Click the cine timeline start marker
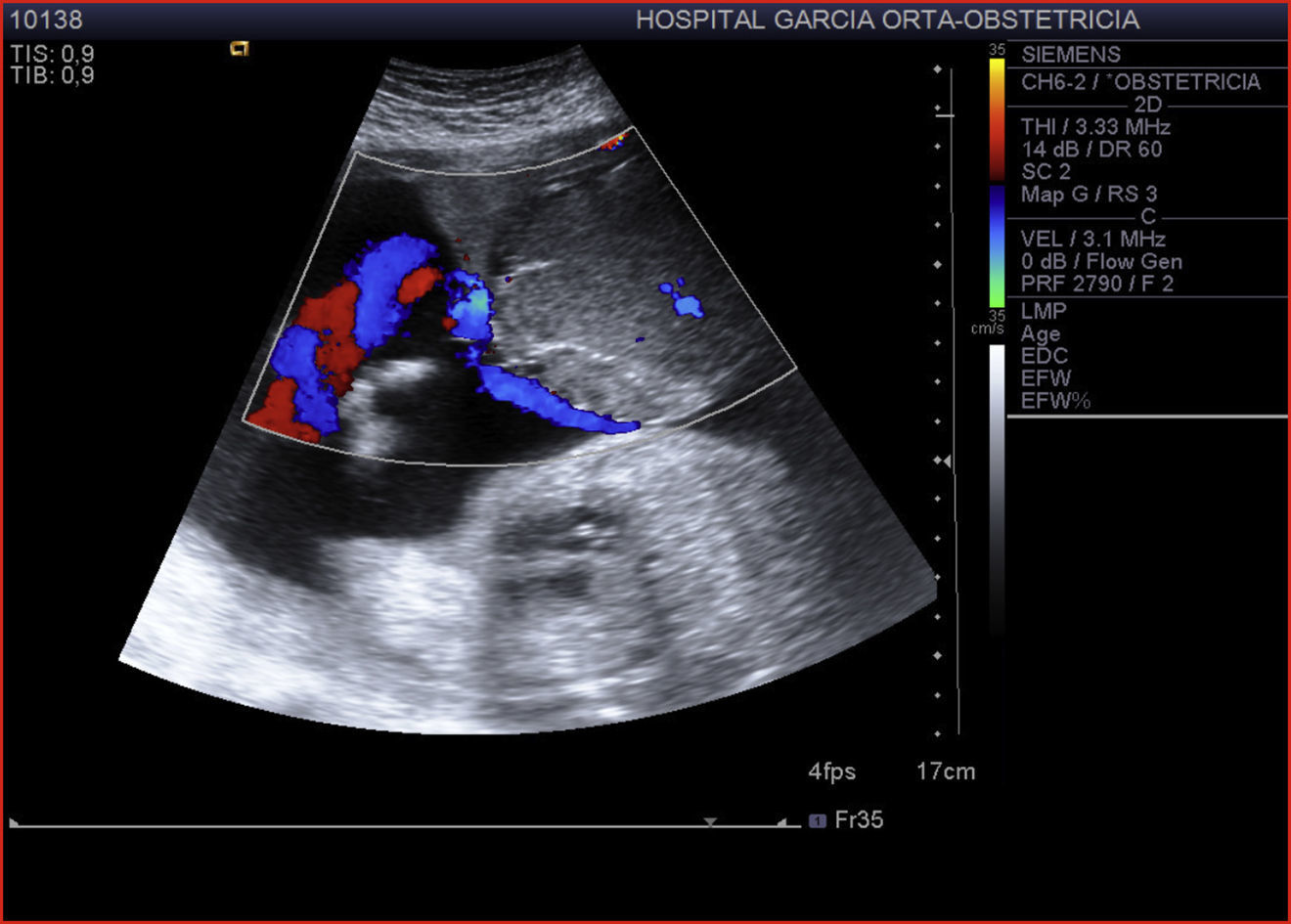1291x924 pixels. tap(14, 823)
